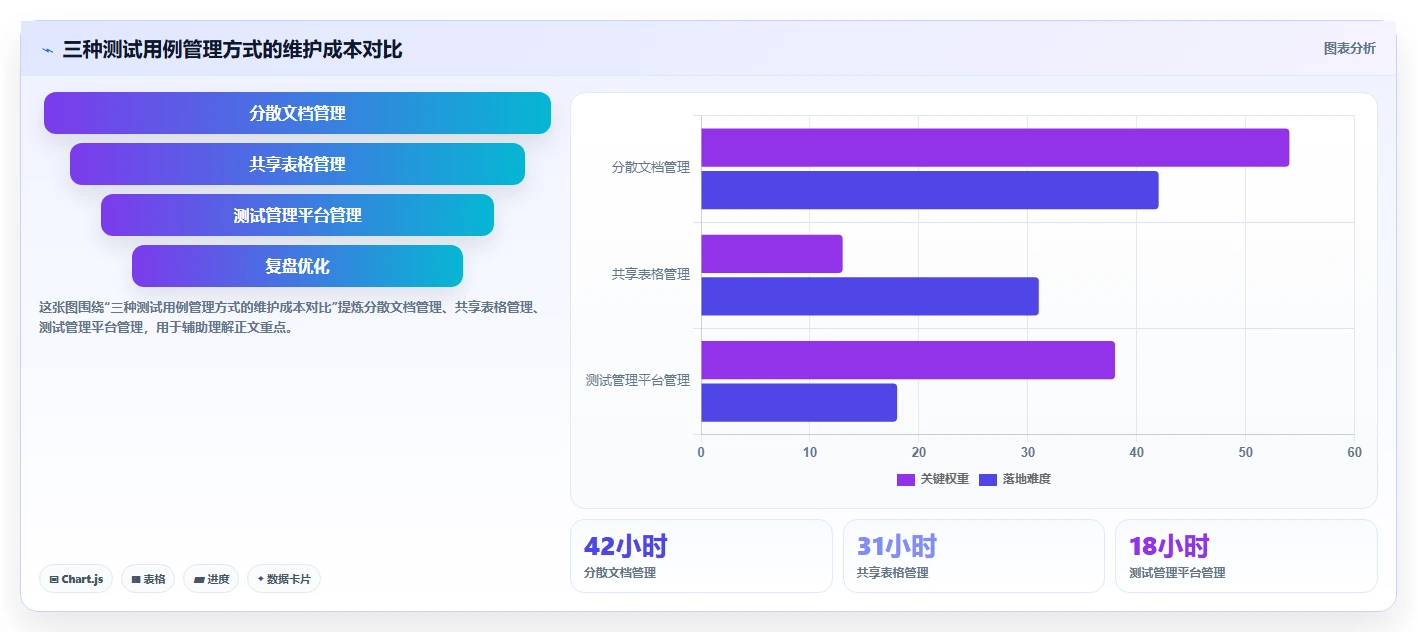This screenshot has height=632, width=1417.
Task: Click the 表格 tag chip
Action: click(148, 579)
